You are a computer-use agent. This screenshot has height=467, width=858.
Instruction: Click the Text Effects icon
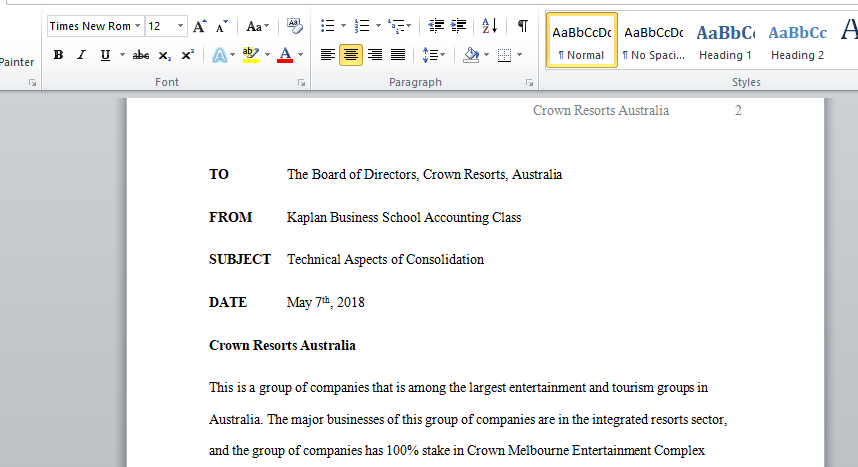click(x=219, y=55)
